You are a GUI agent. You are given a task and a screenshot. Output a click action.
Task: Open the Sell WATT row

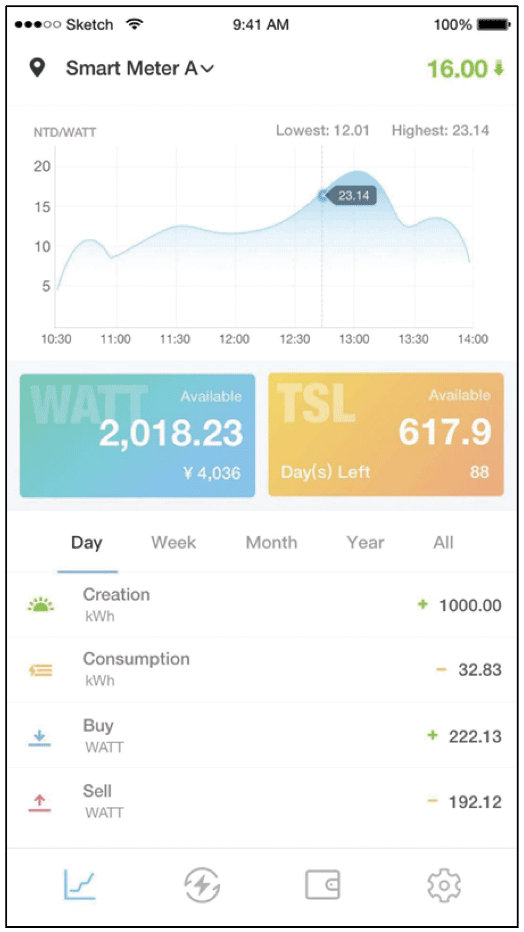point(262,802)
